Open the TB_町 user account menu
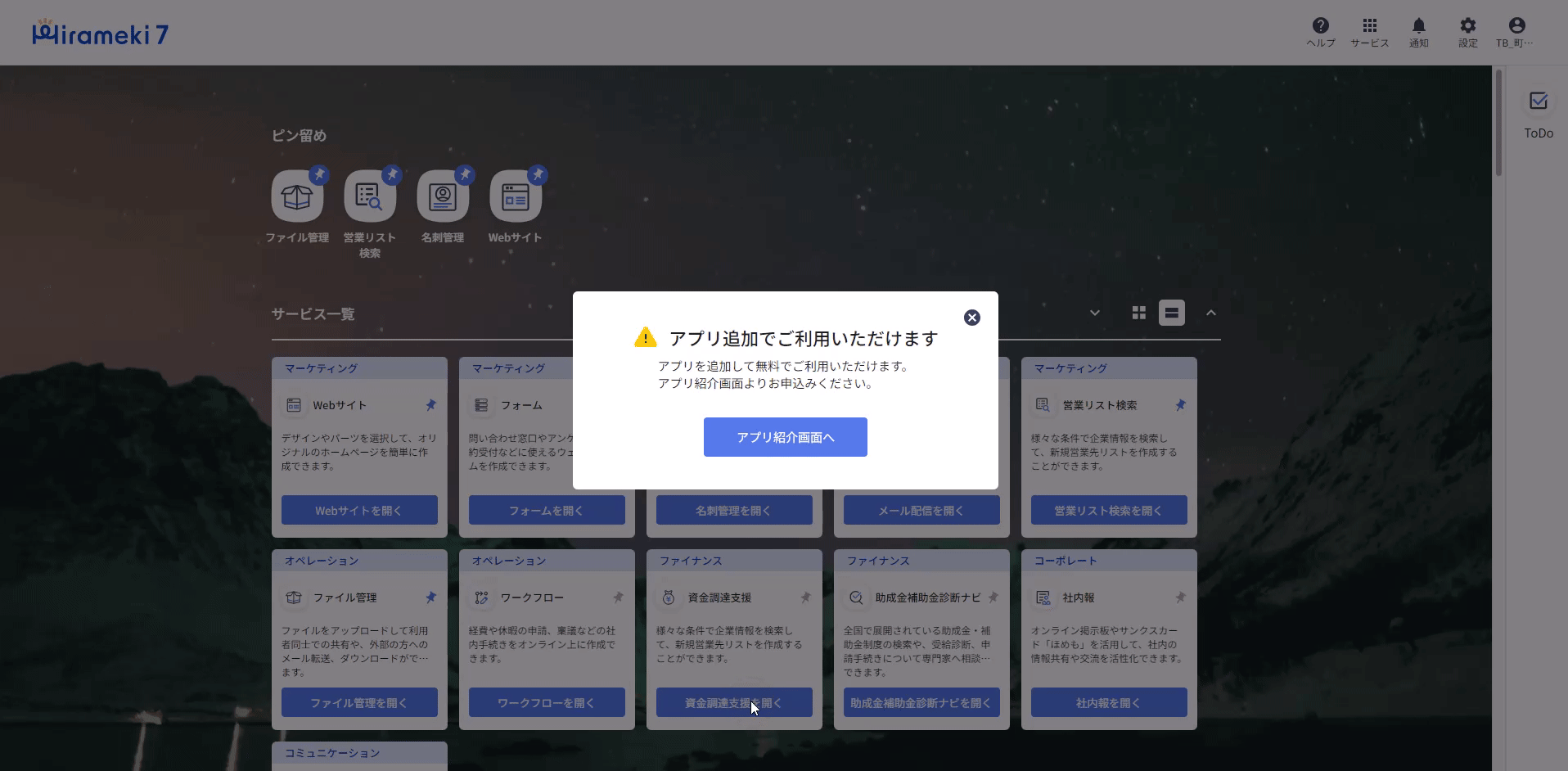1568x771 pixels. pos(1516,33)
